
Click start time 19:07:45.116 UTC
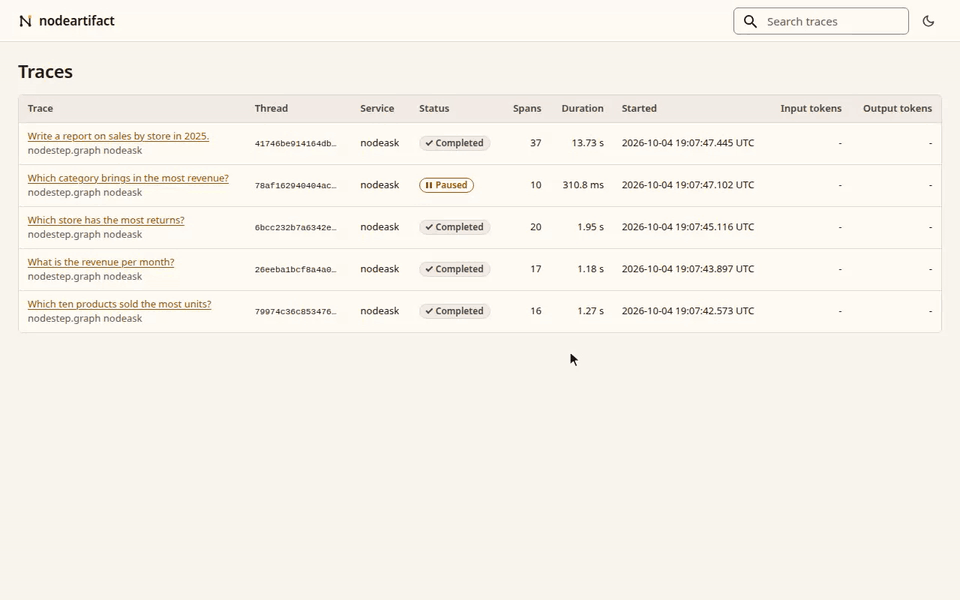coord(688,227)
